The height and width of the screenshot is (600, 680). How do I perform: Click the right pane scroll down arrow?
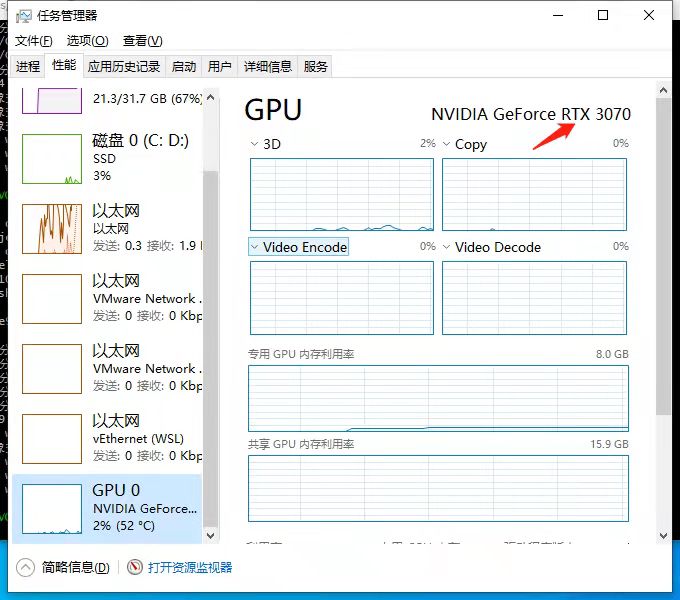[x=663, y=535]
